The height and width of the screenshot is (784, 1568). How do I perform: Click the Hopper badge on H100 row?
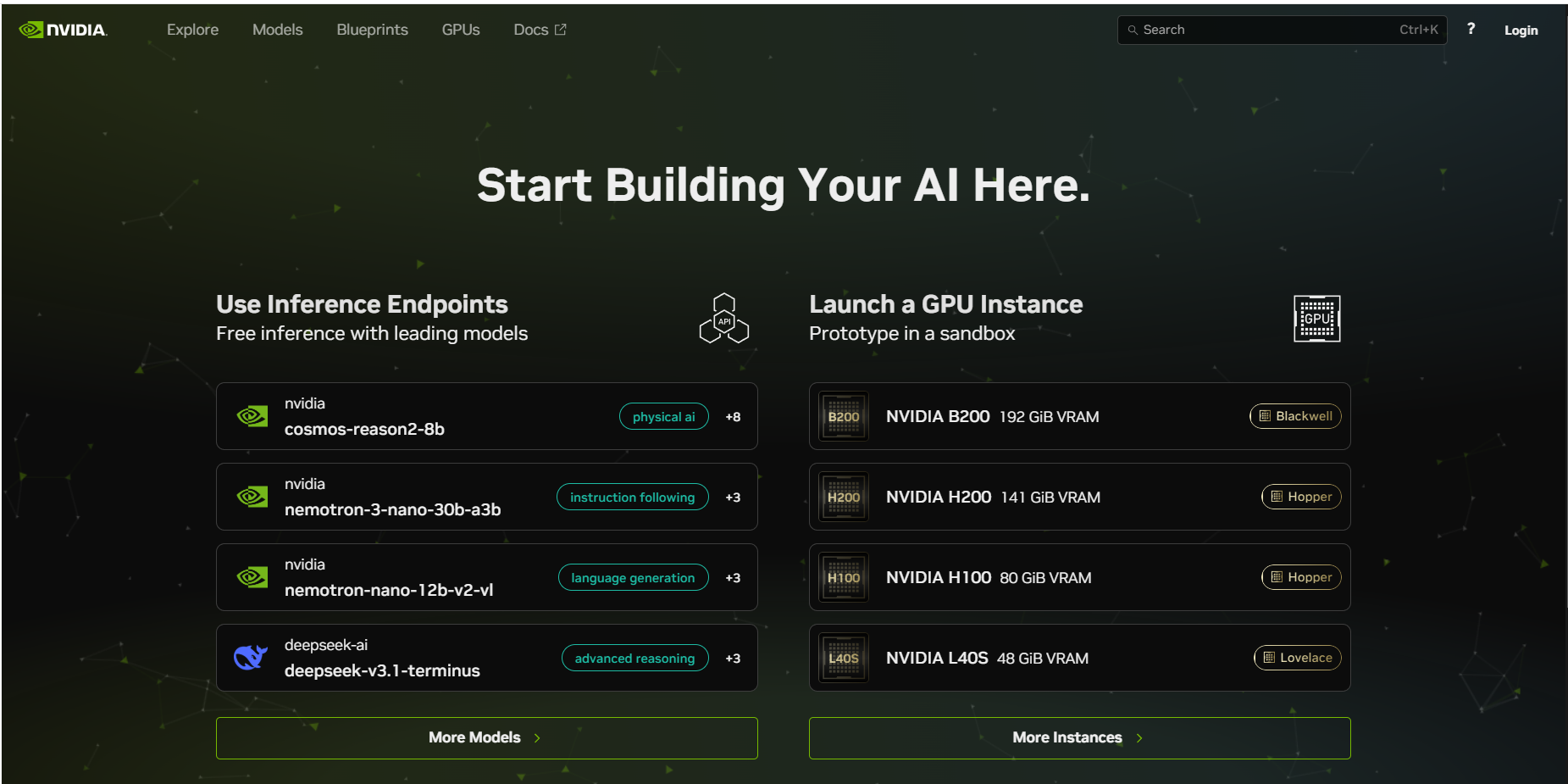[1301, 577]
